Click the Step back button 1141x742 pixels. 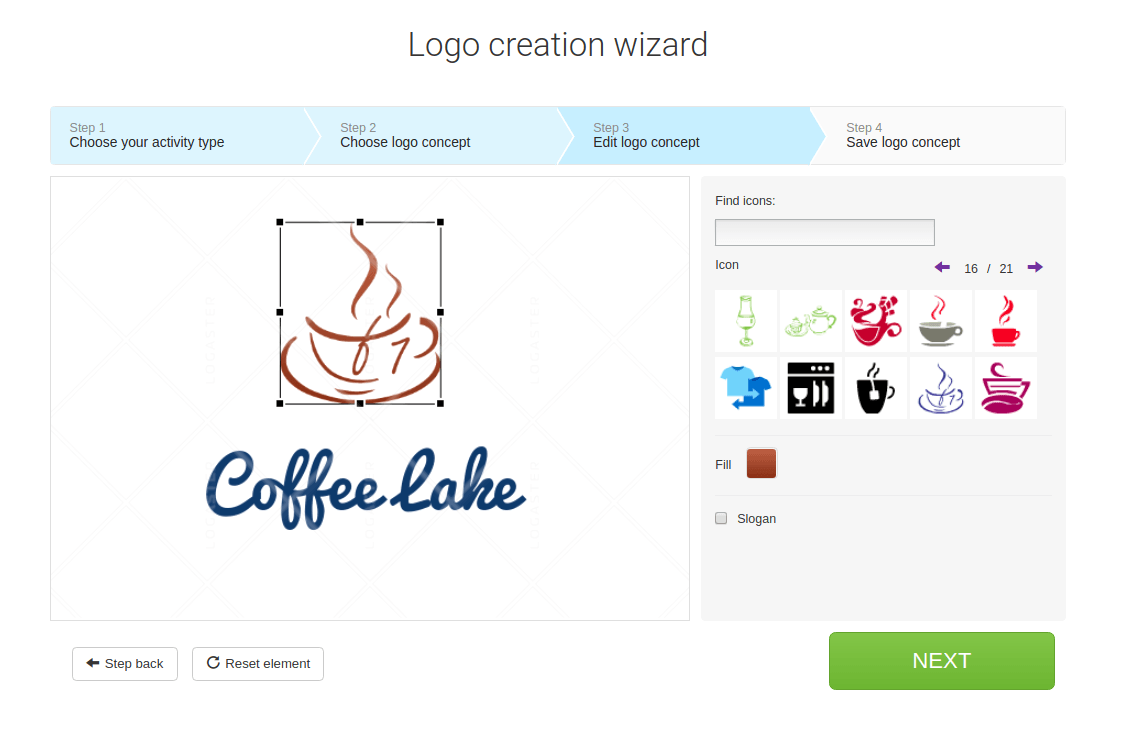coord(124,663)
